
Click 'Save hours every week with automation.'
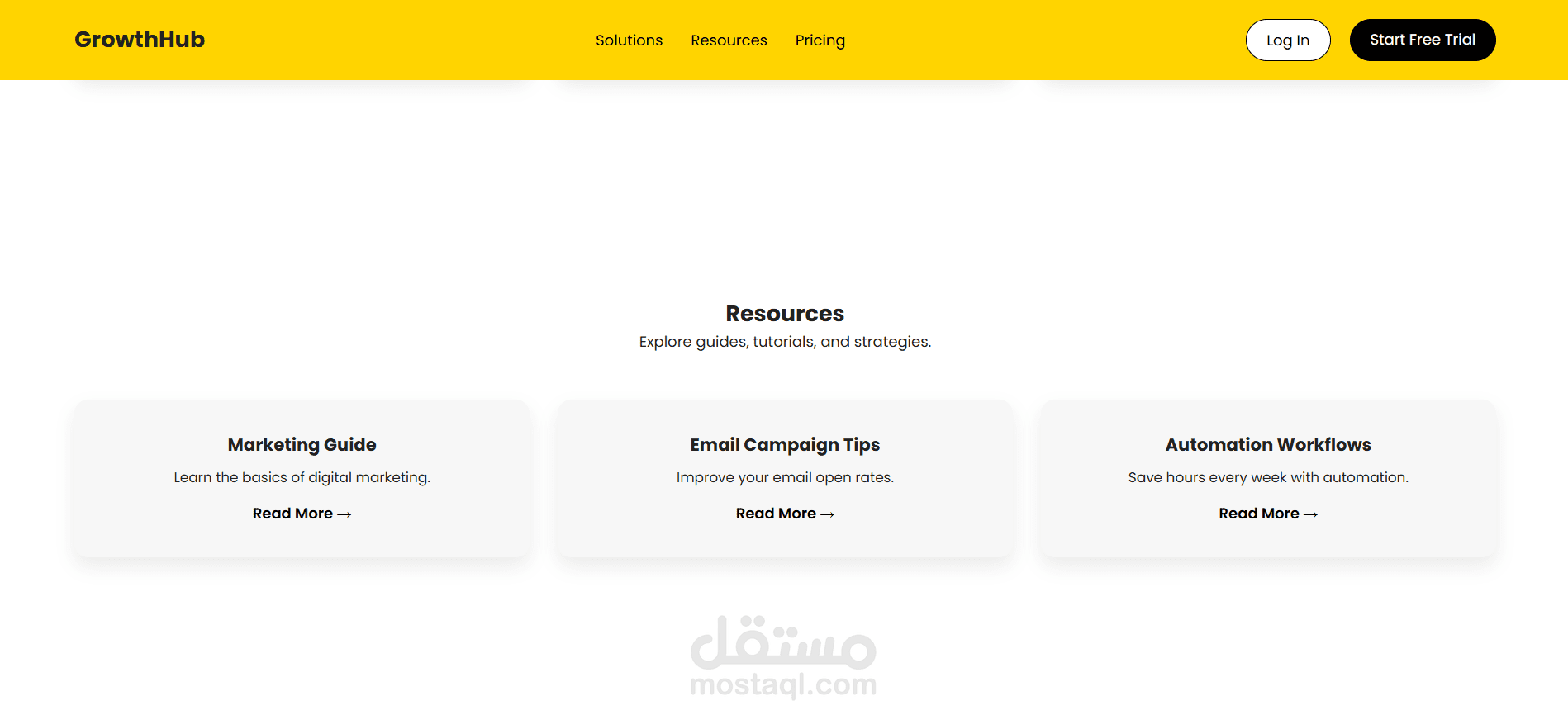tap(1268, 477)
